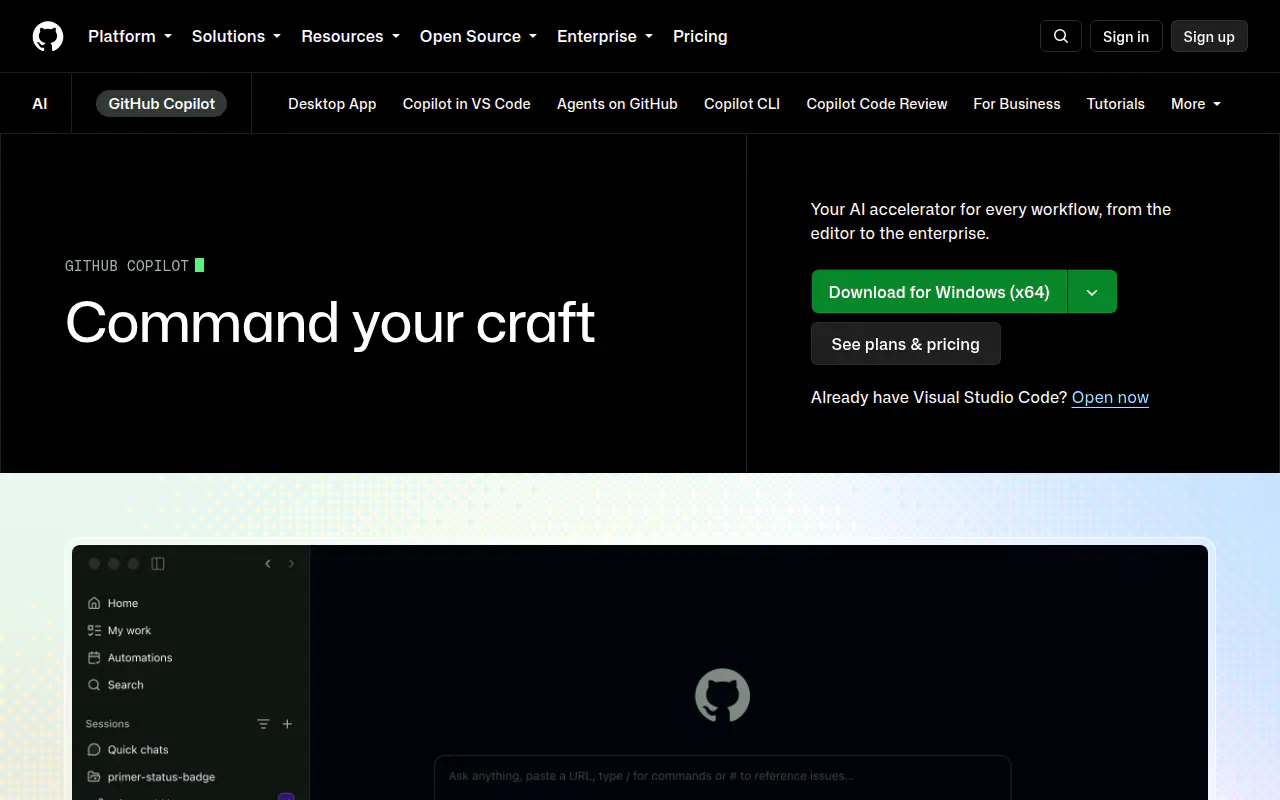
Task: Click the Sessions heading
Action: (x=108, y=724)
